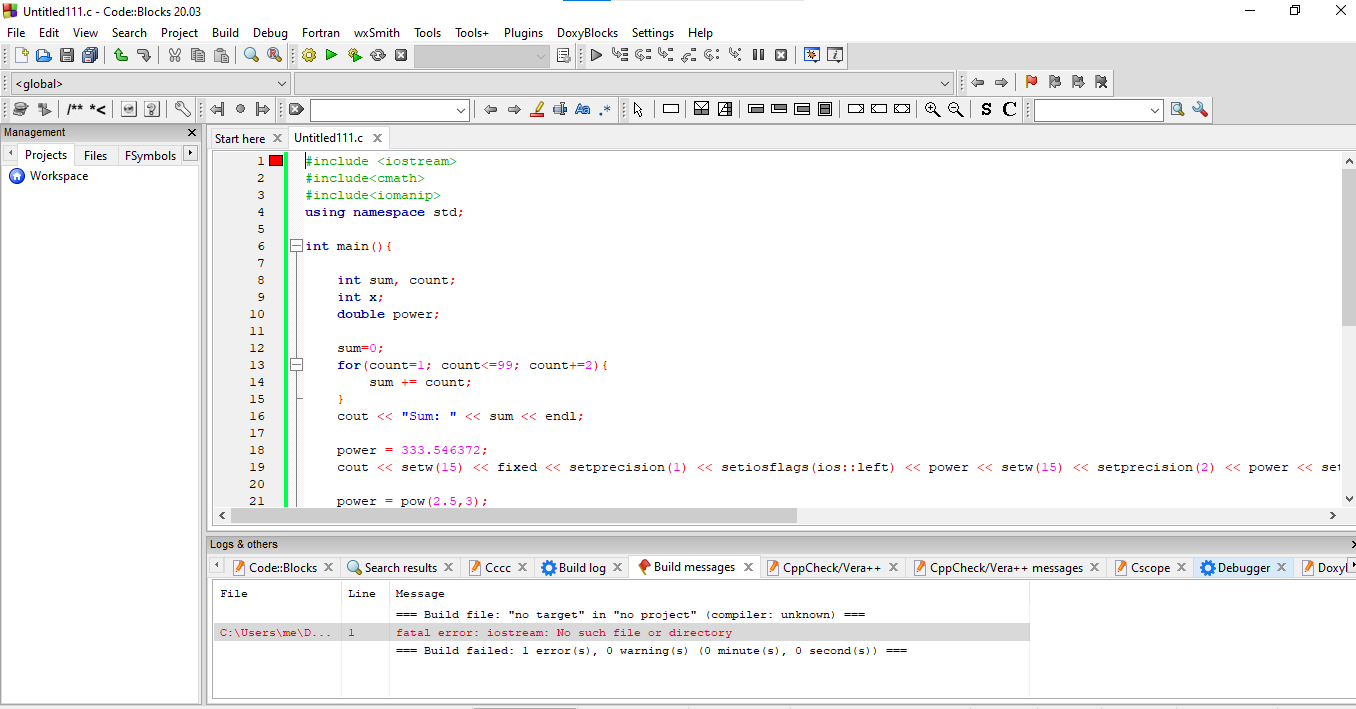Click the Build gear icon
The height and width of the screenshot is (709, 1356).
[309, 56]
